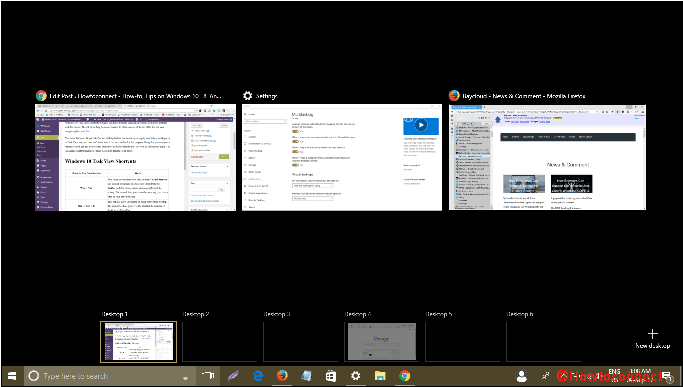
Task: Open Firefox from the taskbar
Action: 282,376
